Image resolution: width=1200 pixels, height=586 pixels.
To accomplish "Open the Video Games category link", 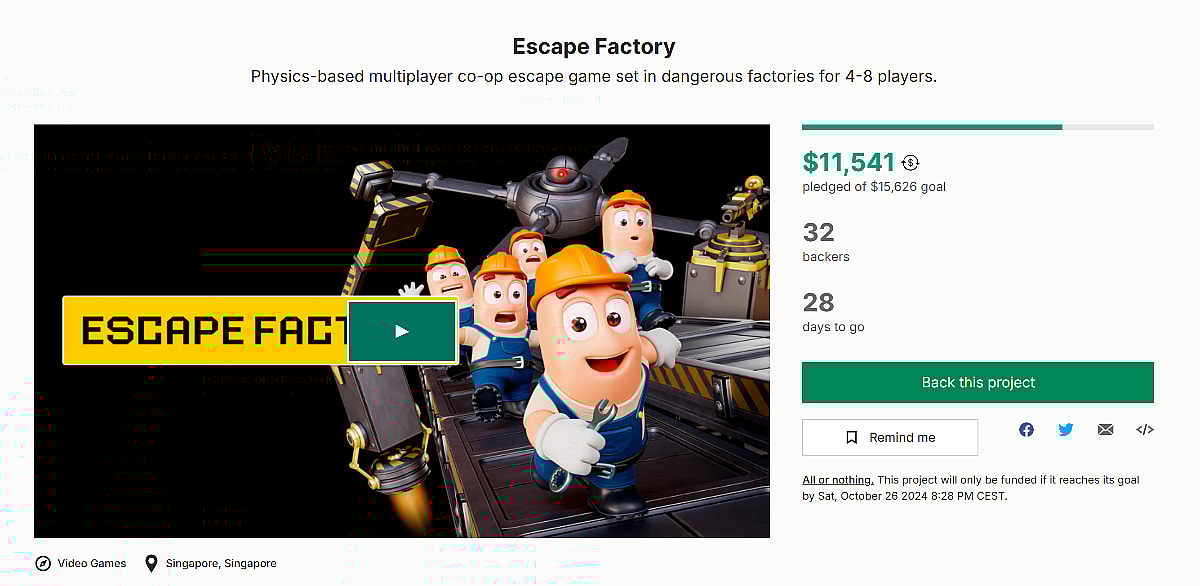I will click(92, 563).
